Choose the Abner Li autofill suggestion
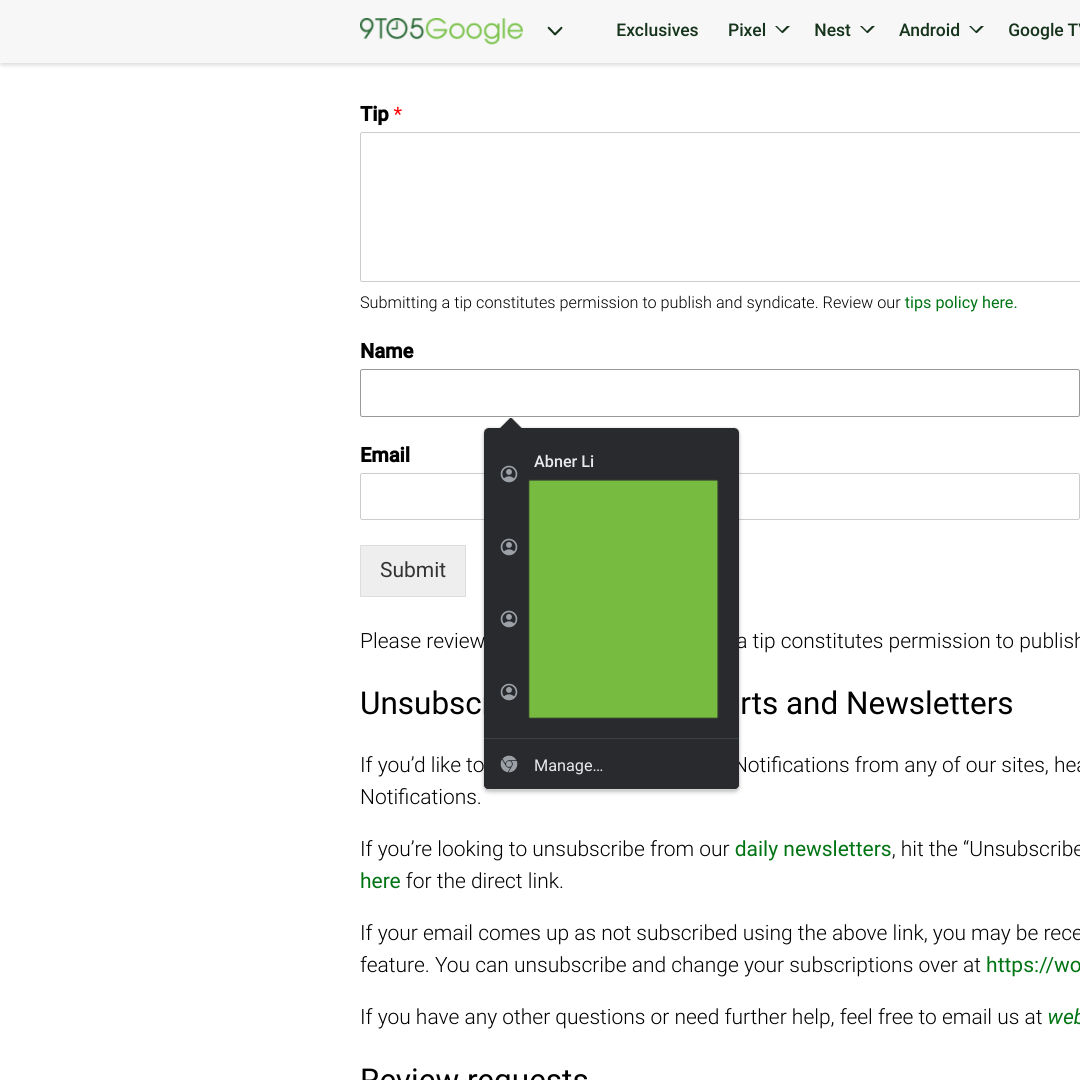The width and height of the screenshot is (1080, 1080). 564,461
